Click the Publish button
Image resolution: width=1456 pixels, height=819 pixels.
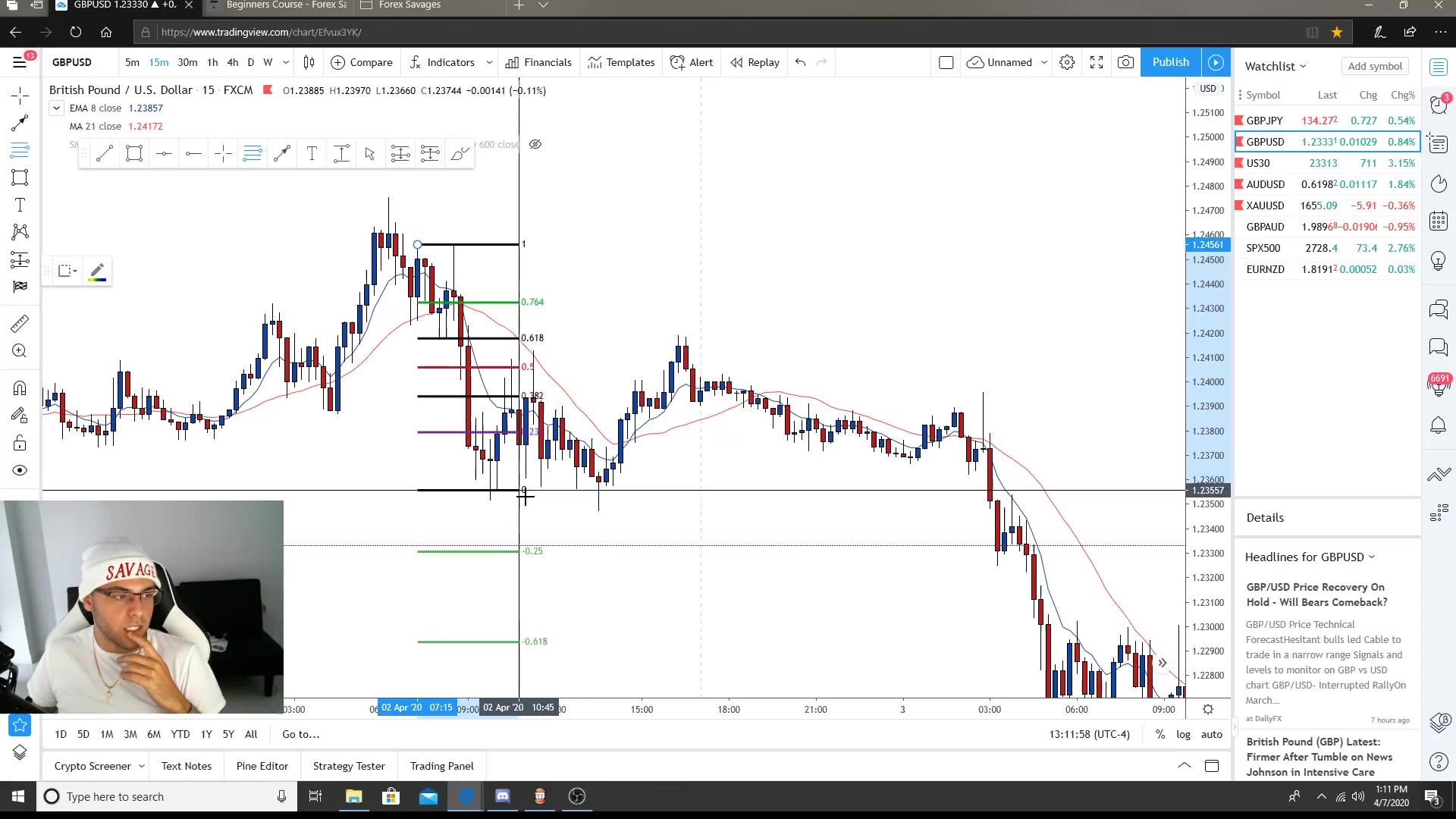(1170, 62)
